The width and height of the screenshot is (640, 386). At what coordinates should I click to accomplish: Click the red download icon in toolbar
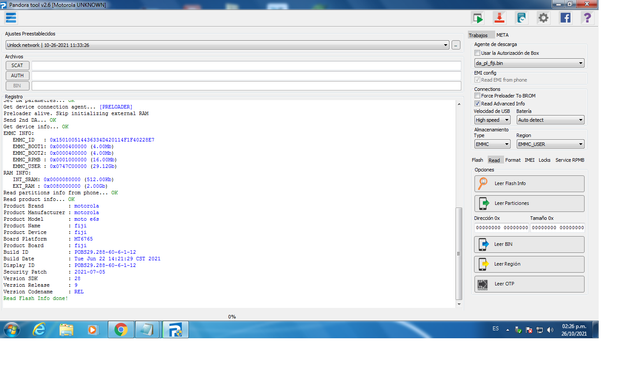tap(499, 18)
